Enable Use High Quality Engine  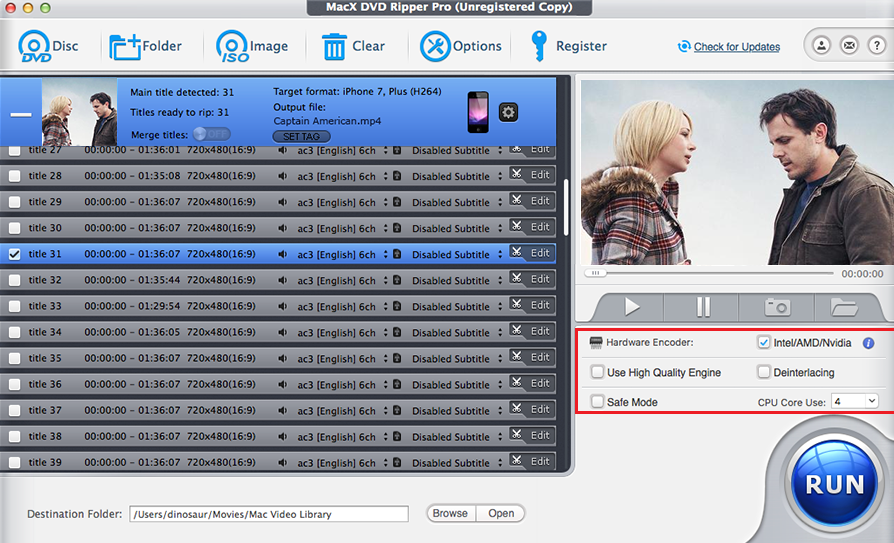[597, 372]
